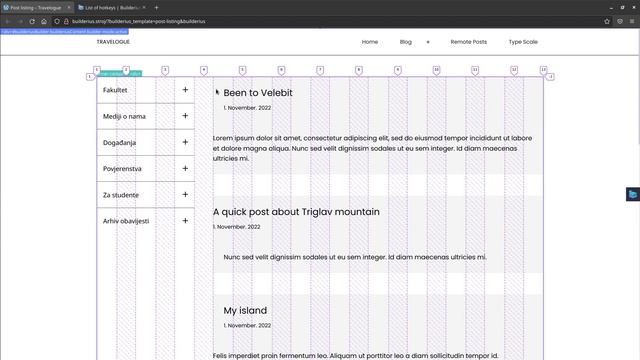Open the padlock site information icon
The image size is (640, 360).
click(66, 21)
